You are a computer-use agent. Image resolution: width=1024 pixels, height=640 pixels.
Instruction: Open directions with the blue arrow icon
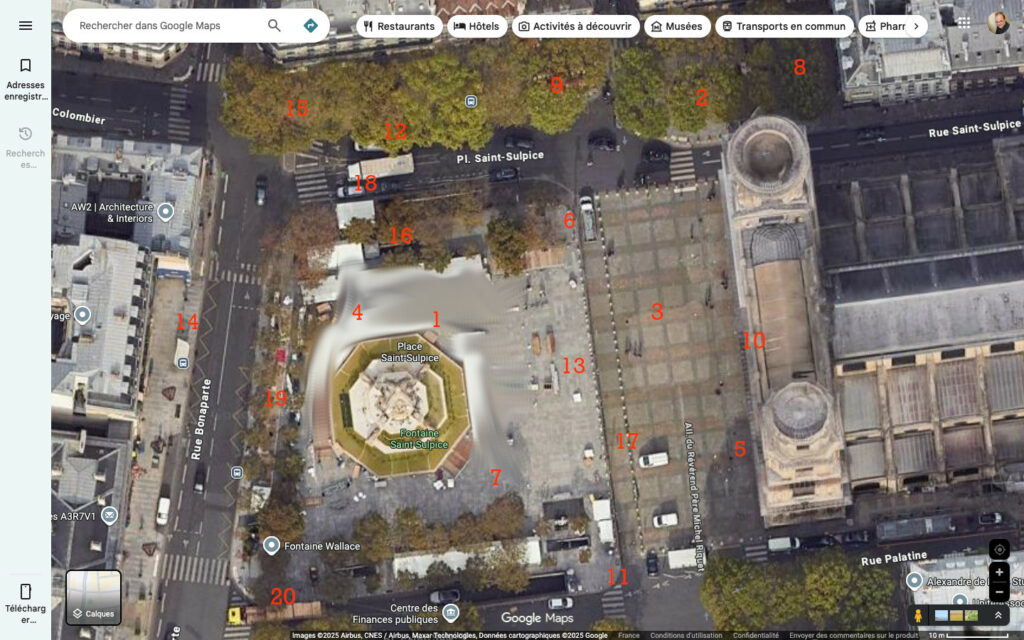(311, 25)
